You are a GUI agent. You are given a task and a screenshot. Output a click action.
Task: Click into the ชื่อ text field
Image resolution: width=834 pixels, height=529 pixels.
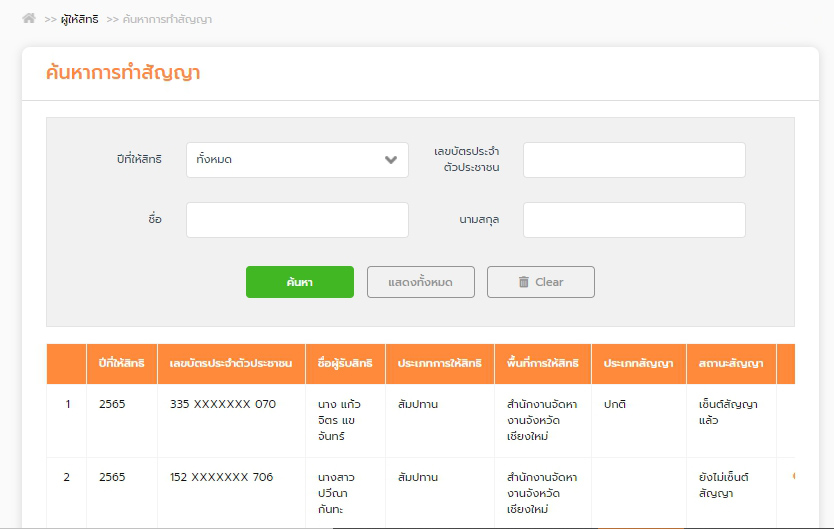click(x=297, y=220)
